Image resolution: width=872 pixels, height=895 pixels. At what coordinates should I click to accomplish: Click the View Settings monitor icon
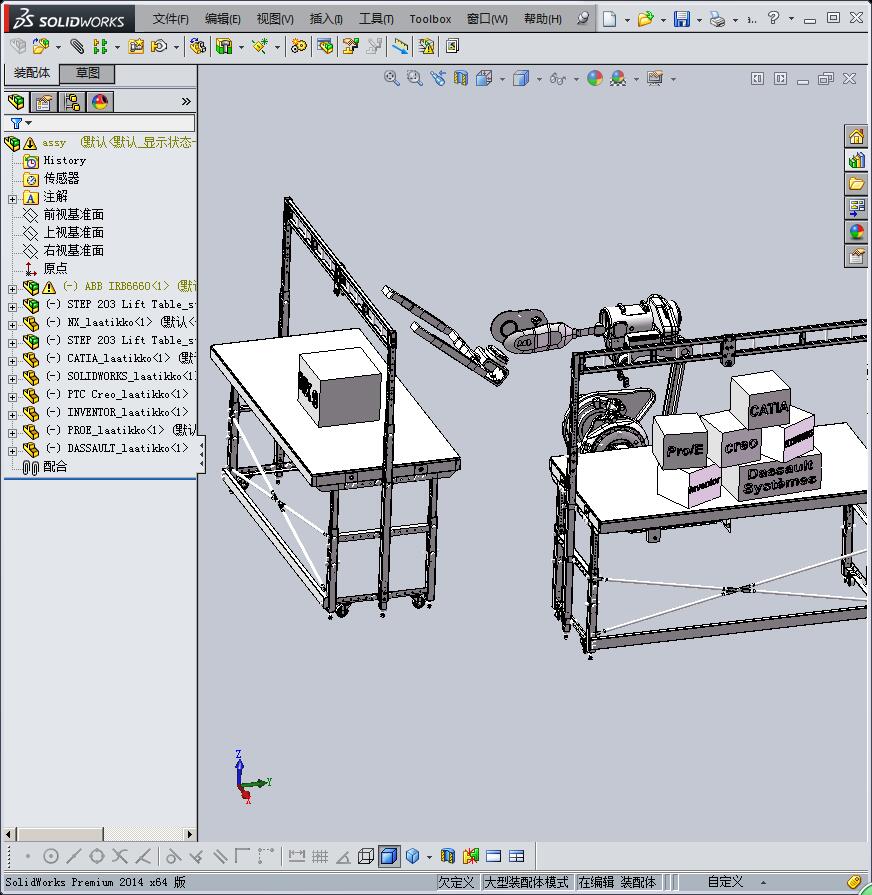(x=655, y=78)
